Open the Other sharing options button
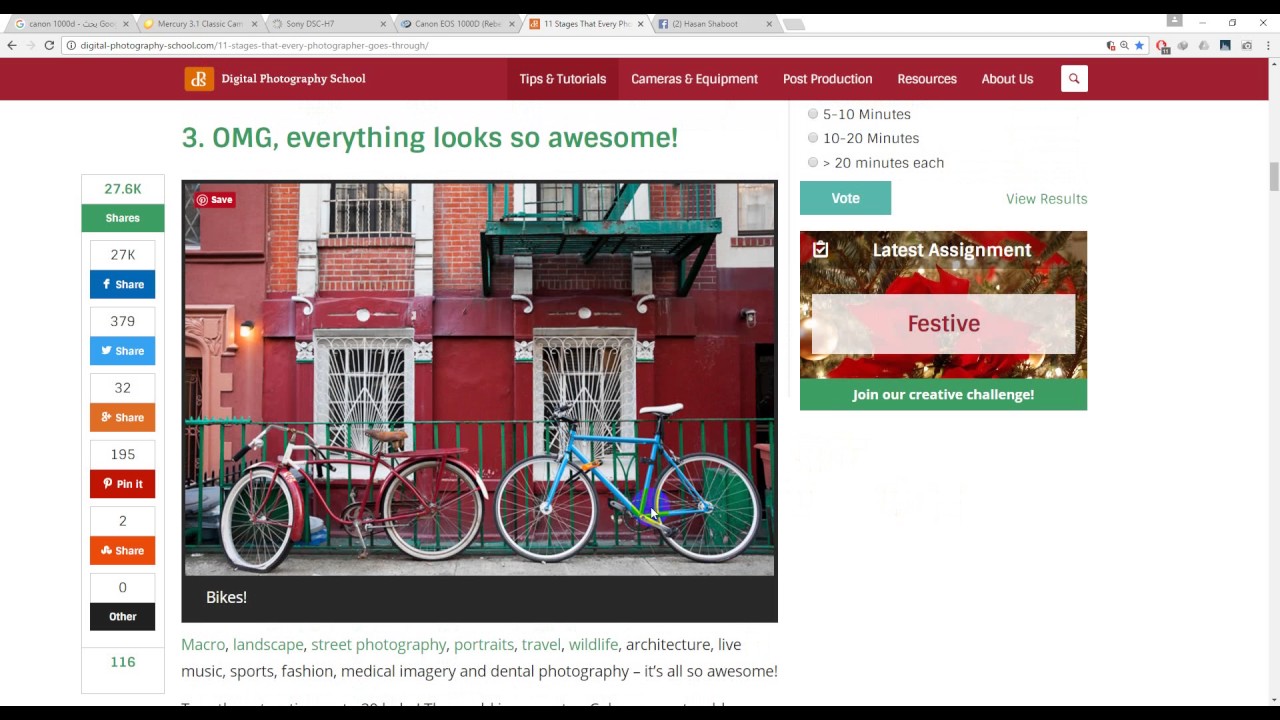 (122, 617)
